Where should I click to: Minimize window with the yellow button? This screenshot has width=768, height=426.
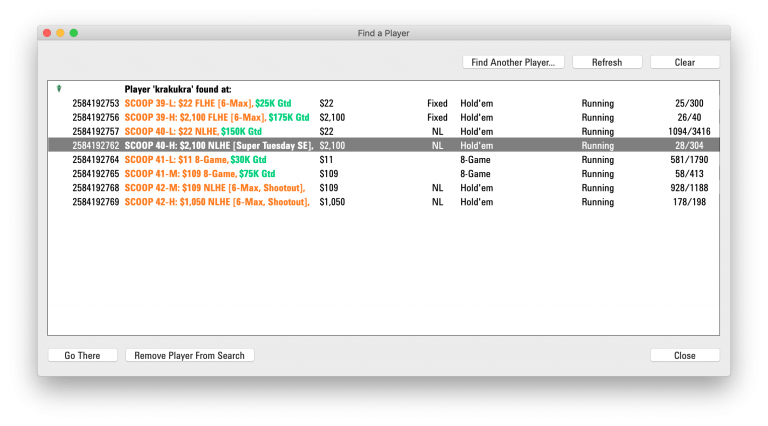(x=60, y=33)
